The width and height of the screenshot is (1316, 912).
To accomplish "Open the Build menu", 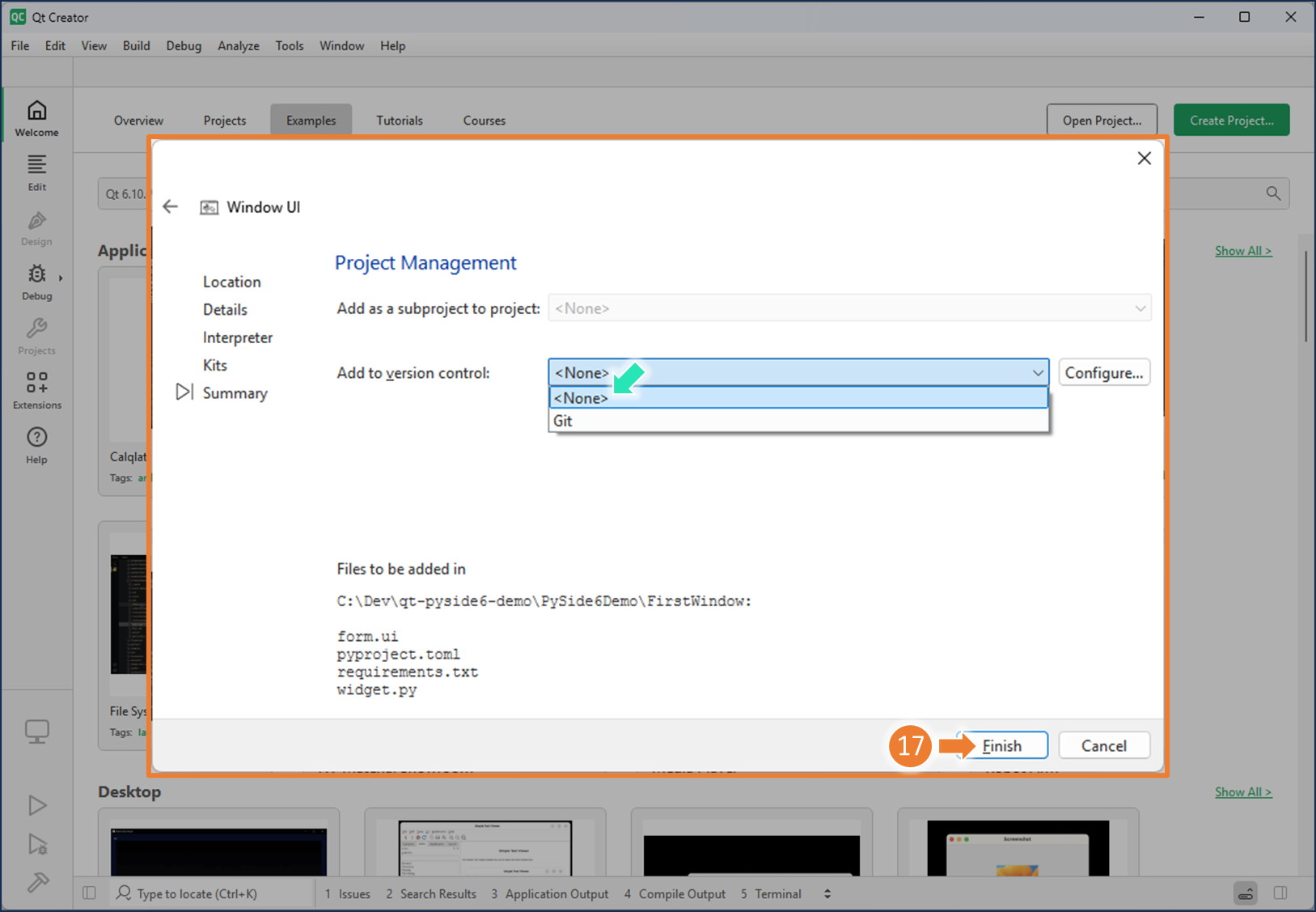I will [136, 45].
